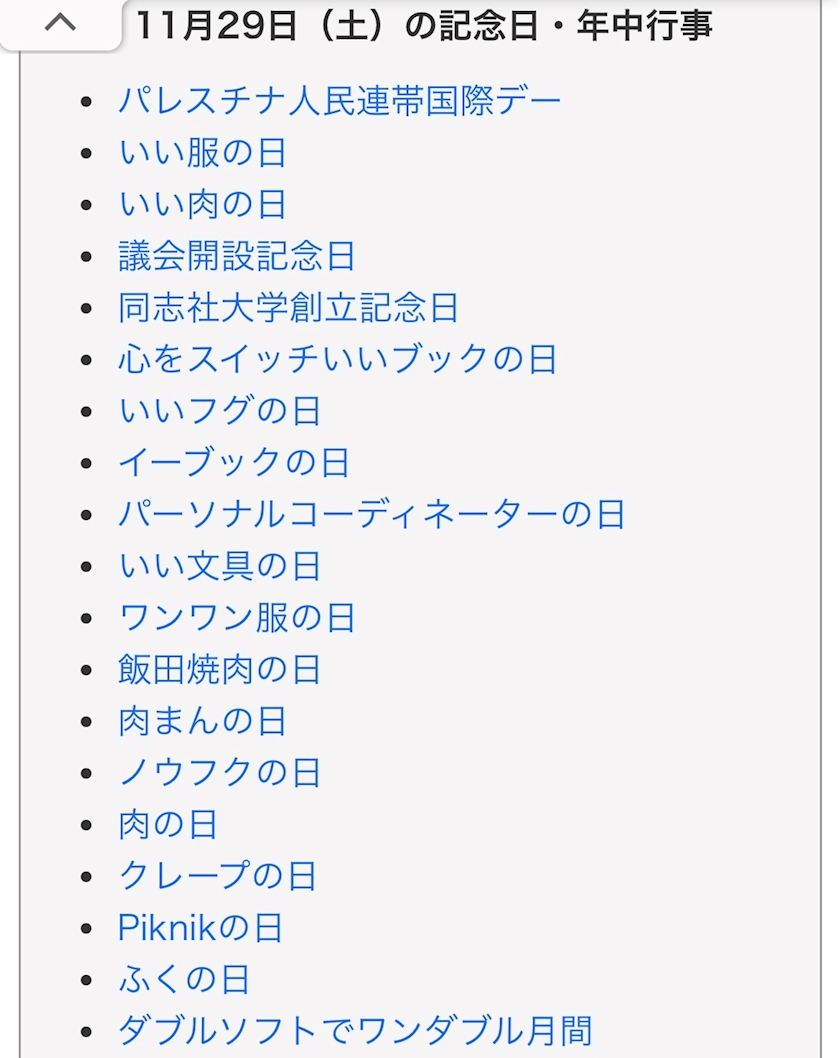Open ダブルソフトでワンダブル月間 link
The image size is (840, 1058).
355,1031
